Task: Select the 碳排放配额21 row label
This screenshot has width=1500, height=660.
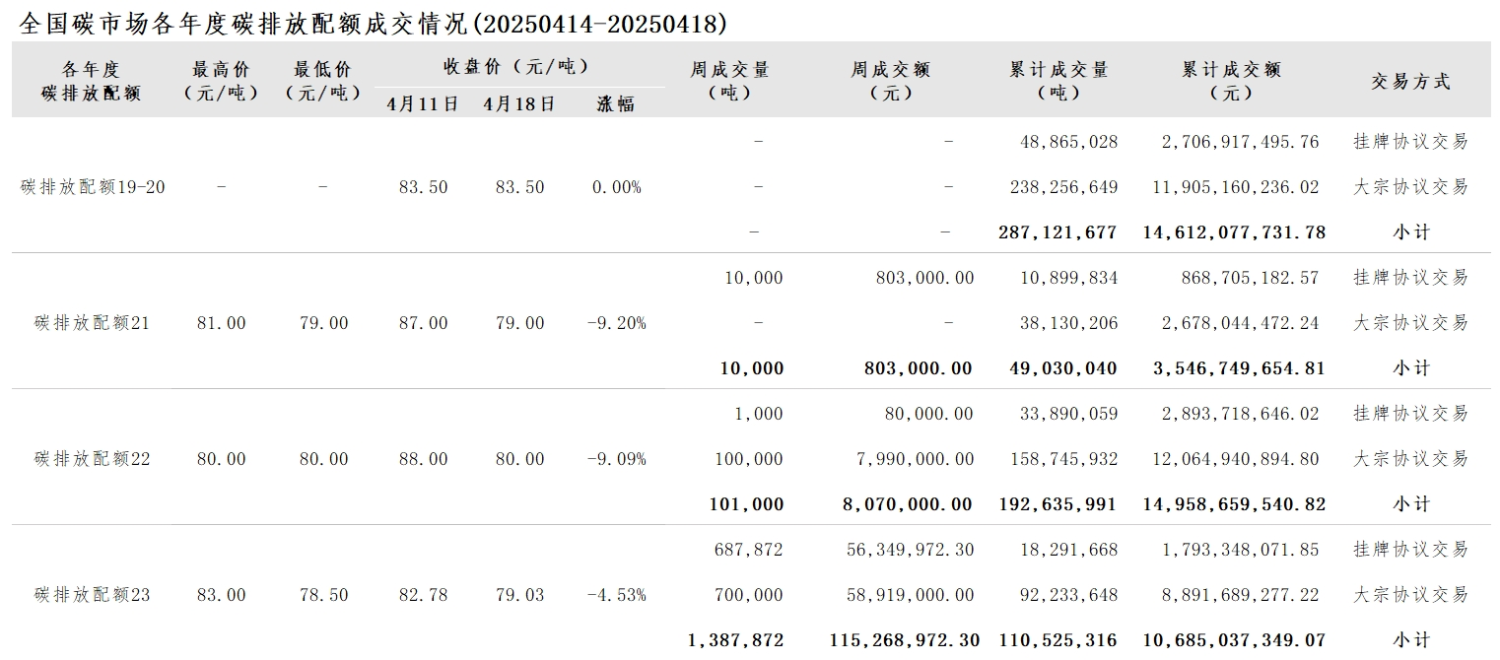Action: point(92,323)
